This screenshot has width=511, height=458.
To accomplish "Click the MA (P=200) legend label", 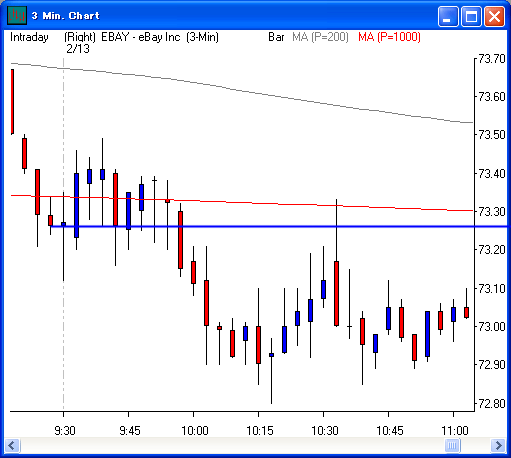I will coord(320,37).
